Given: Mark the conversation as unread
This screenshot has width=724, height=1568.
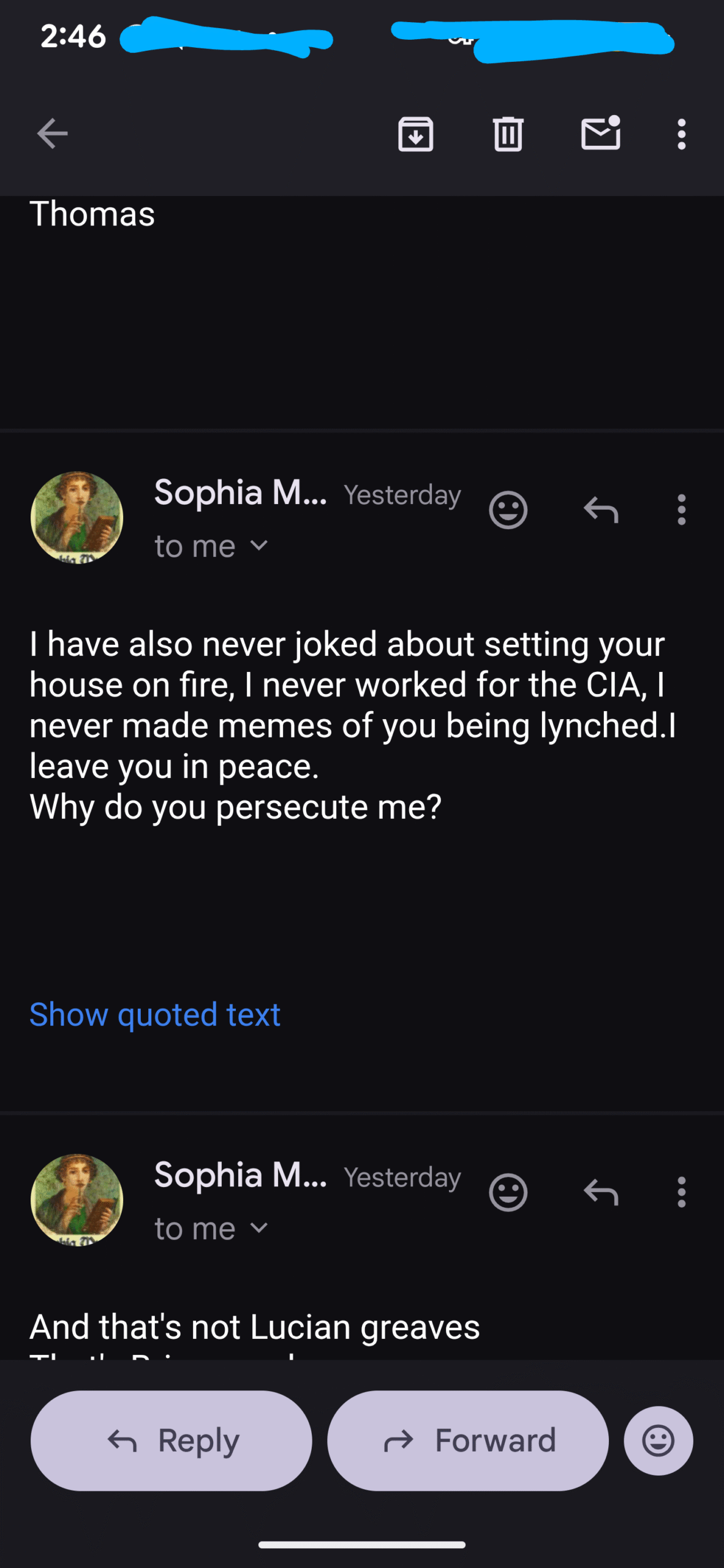Looking at the screenshot, I should click(x=600, y=134).
